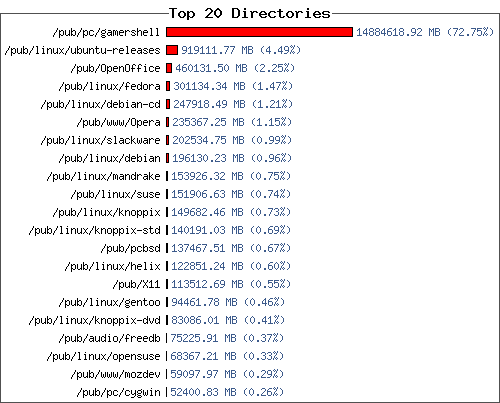Image resolution: width=500 pixels, height=403 pixels.
Task: Click the /pub/audio/freedb directory label
Action: [109, 339]
